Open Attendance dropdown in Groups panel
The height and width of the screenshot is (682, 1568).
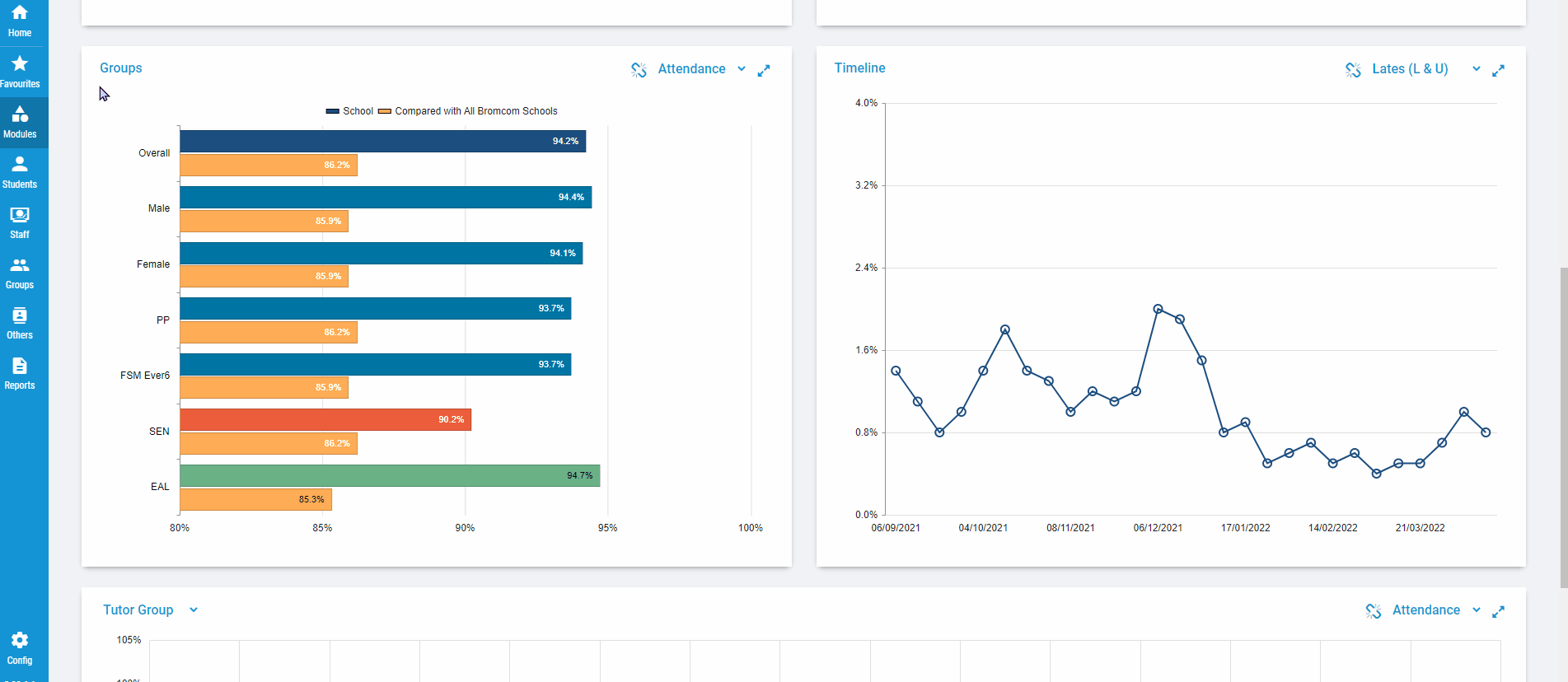741,69
